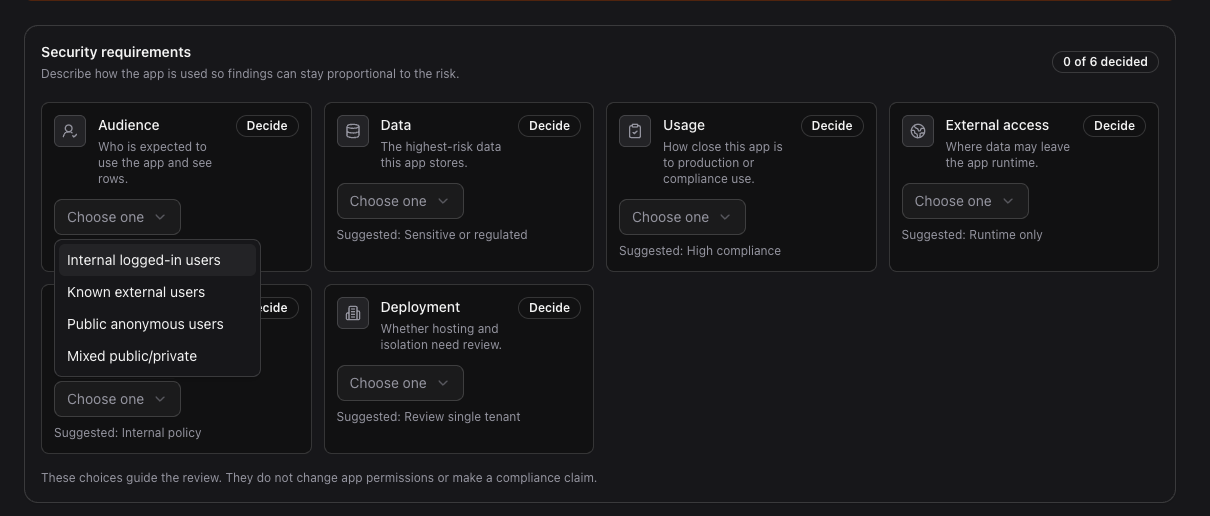Click the External access globe icon
The image size is (1210, 516).
[918, 131]
